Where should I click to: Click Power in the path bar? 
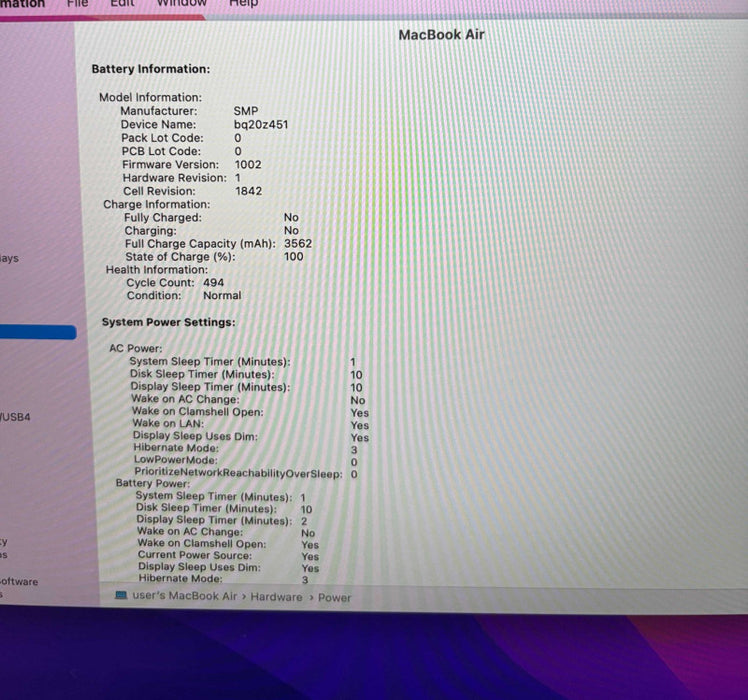tap(334, 597)
